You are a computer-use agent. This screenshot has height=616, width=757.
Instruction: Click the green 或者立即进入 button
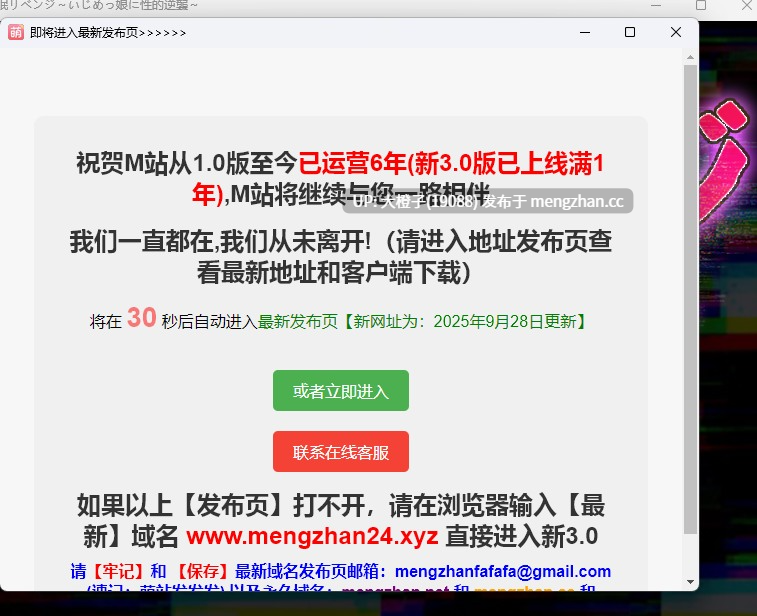[341, 391]
